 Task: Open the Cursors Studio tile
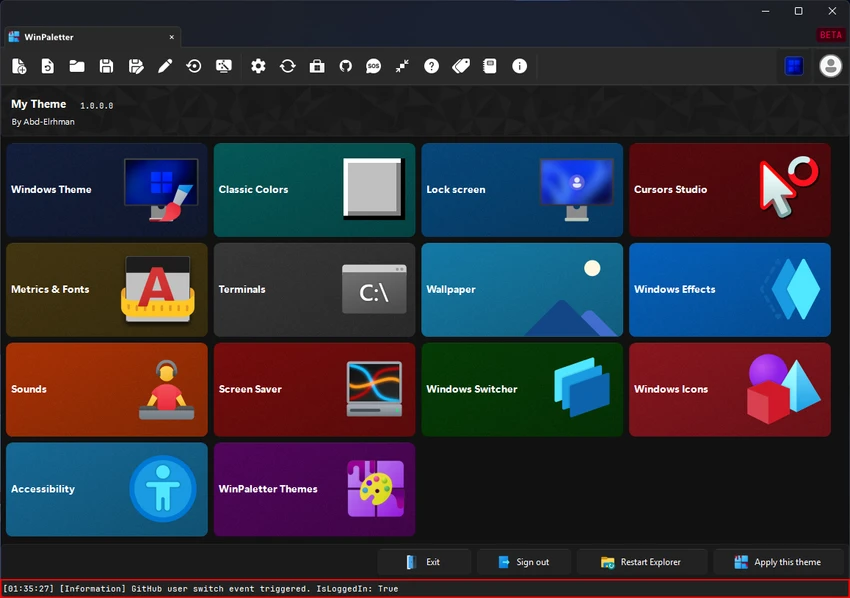(x=730, y=190)
